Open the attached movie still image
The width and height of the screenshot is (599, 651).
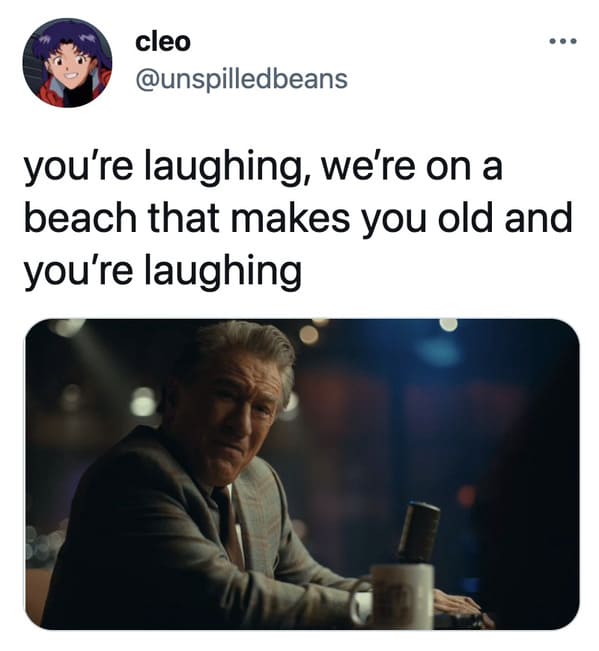[x=302, y=474]
